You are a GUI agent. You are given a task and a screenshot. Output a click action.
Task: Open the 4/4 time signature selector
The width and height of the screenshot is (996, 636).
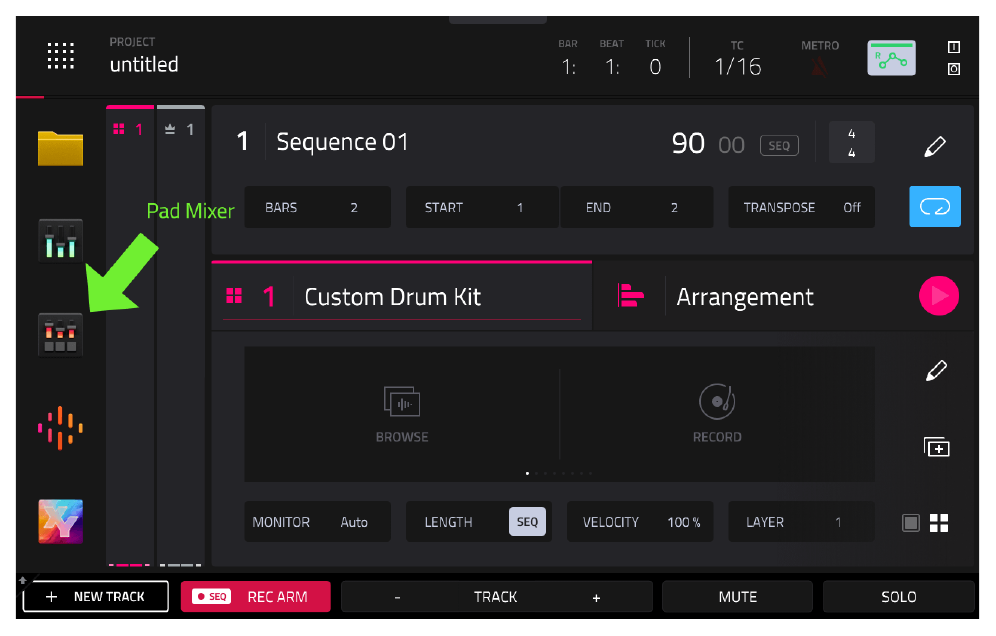tap(852, 142)
